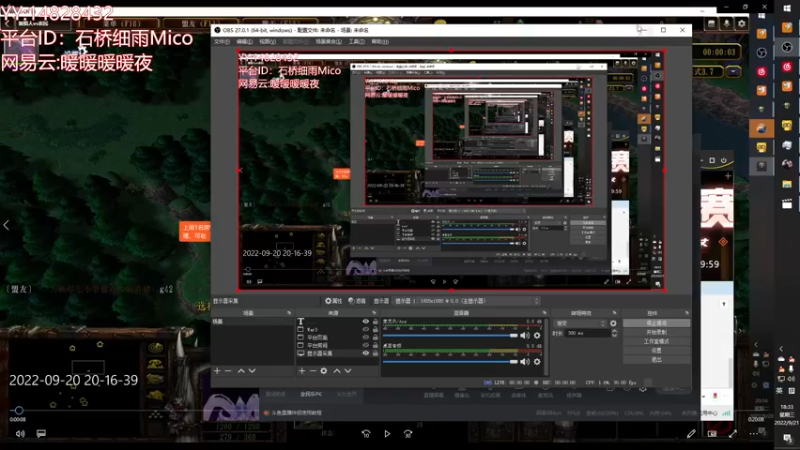Click the 麦克风/Aux volume slider
This screenshot has height=450, width=800.
450,335
